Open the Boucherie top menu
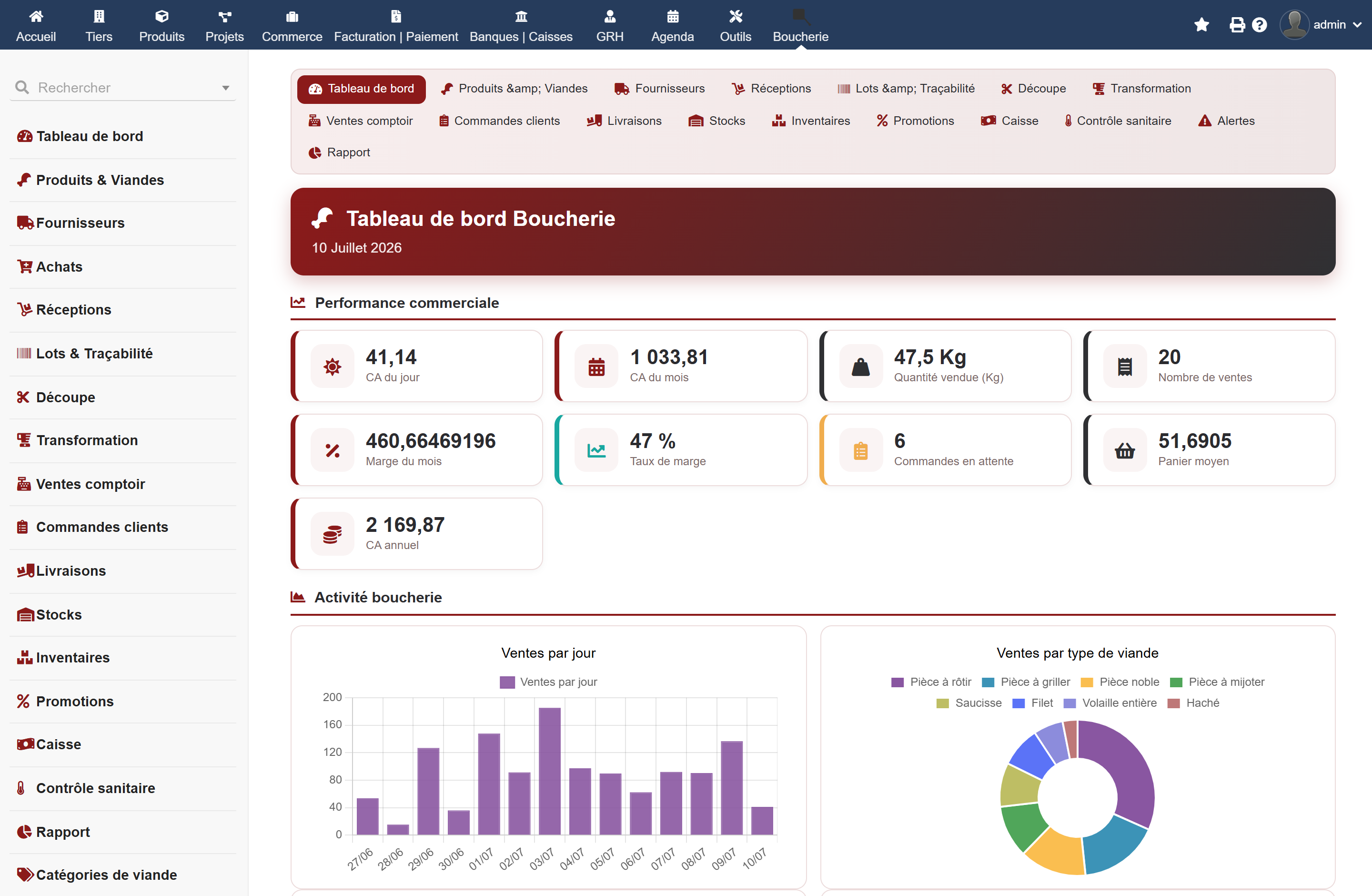The height and width of the screenshot is (896, 1372). [800, 25]
